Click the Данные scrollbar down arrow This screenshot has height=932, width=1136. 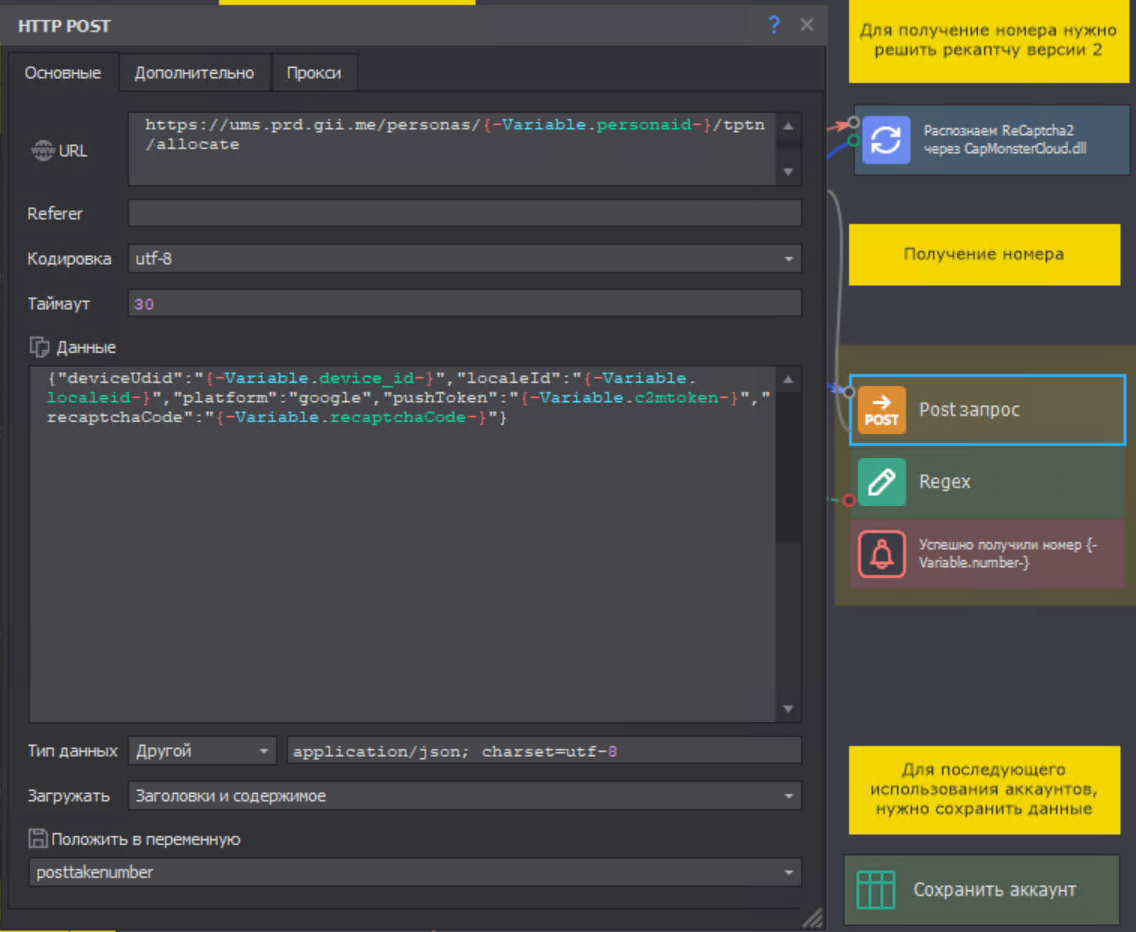788,709
